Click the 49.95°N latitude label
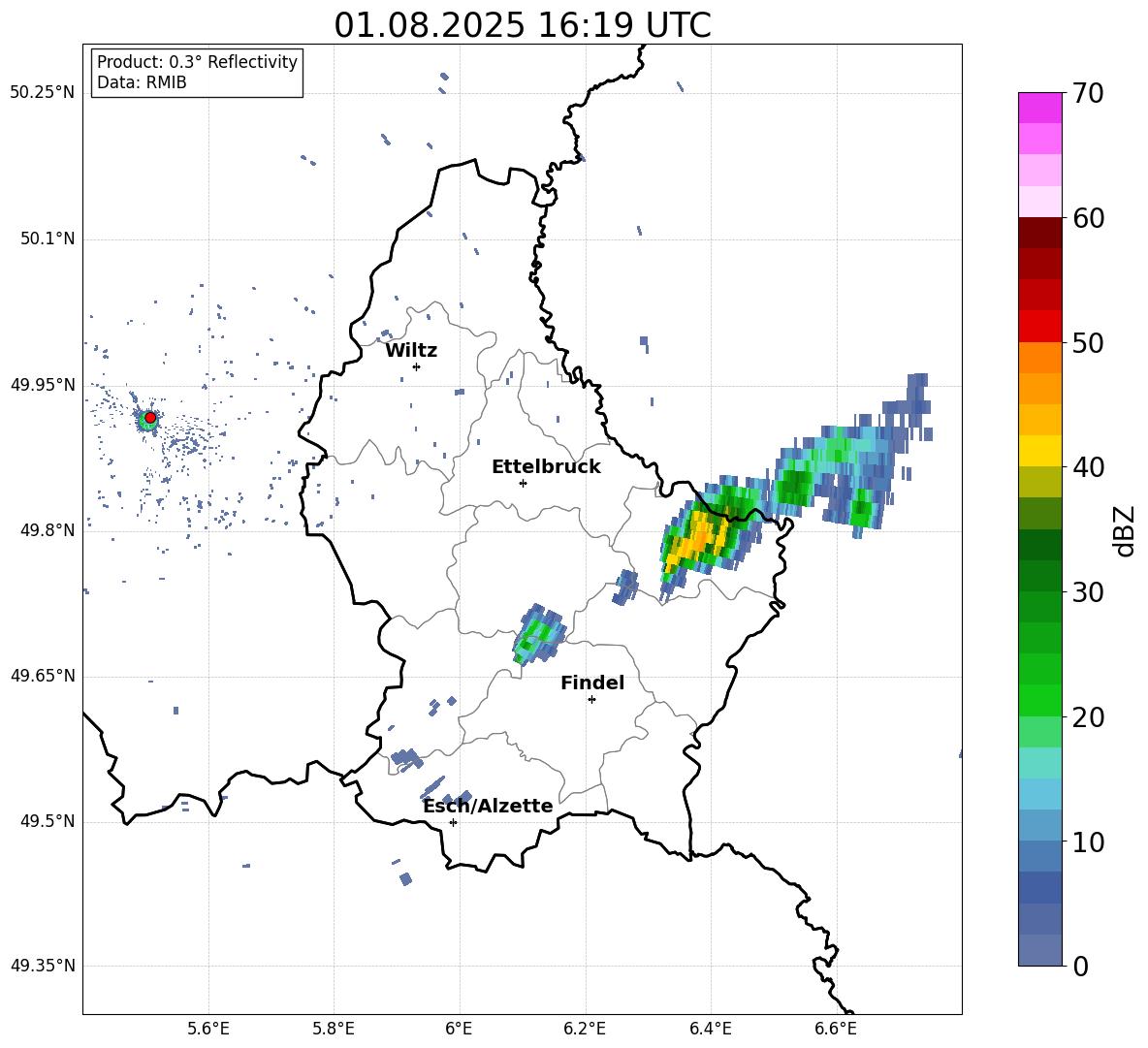This screenshot has width=1148, height=1048. coord(43,385)
